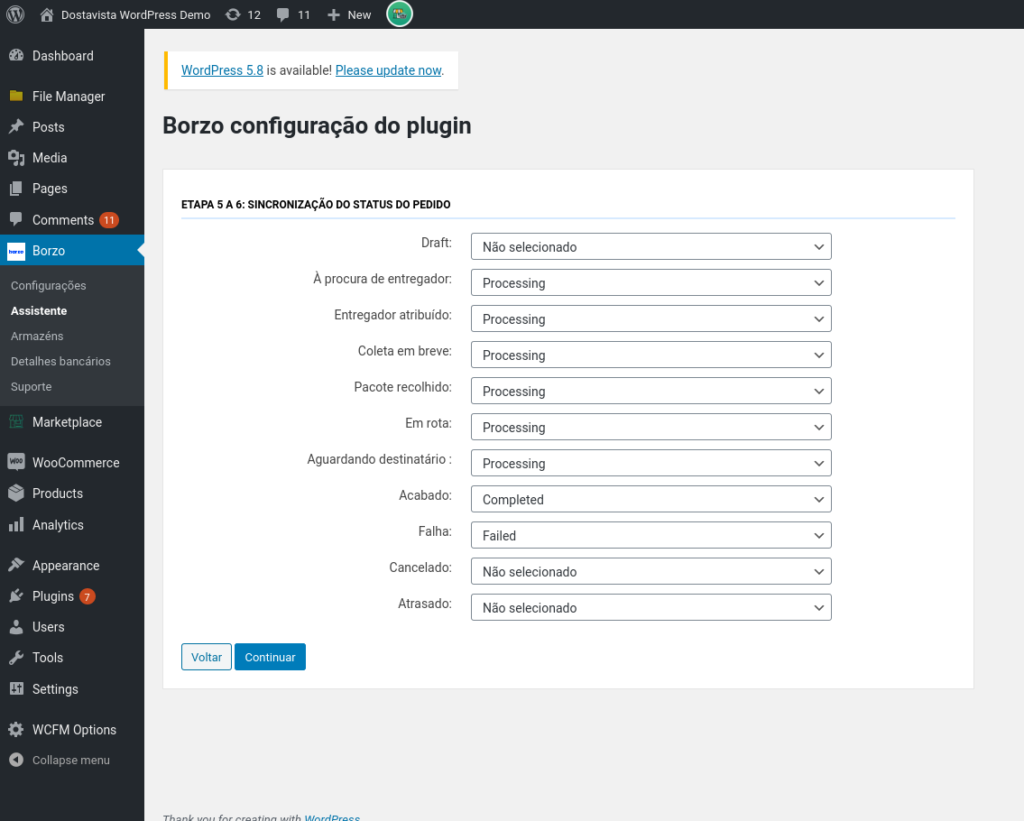Click the WordPress logo icon
This screenshot has height=821, width=1024.
click(15, 14)
